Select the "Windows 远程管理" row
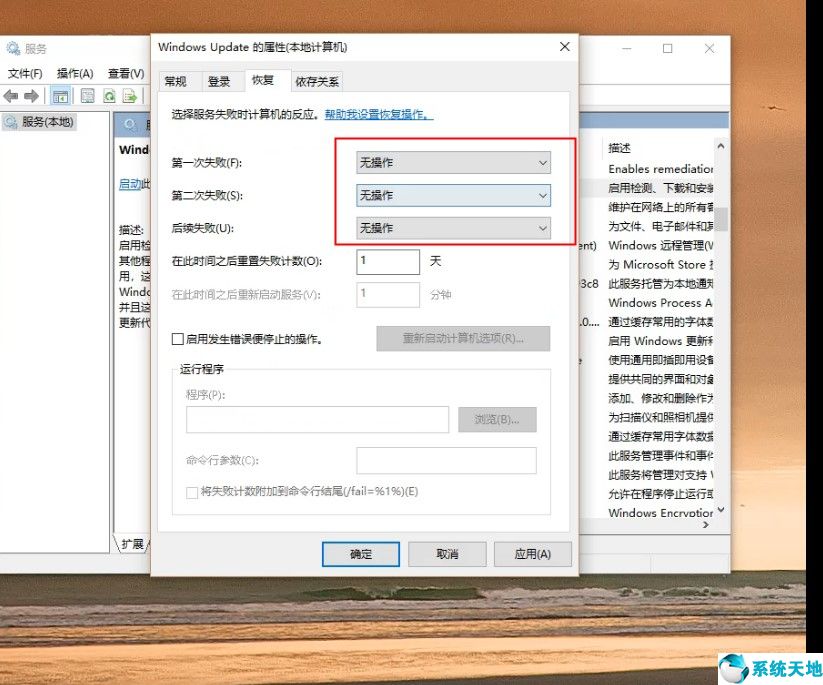 pyautogui.click(x=660, y=246)
